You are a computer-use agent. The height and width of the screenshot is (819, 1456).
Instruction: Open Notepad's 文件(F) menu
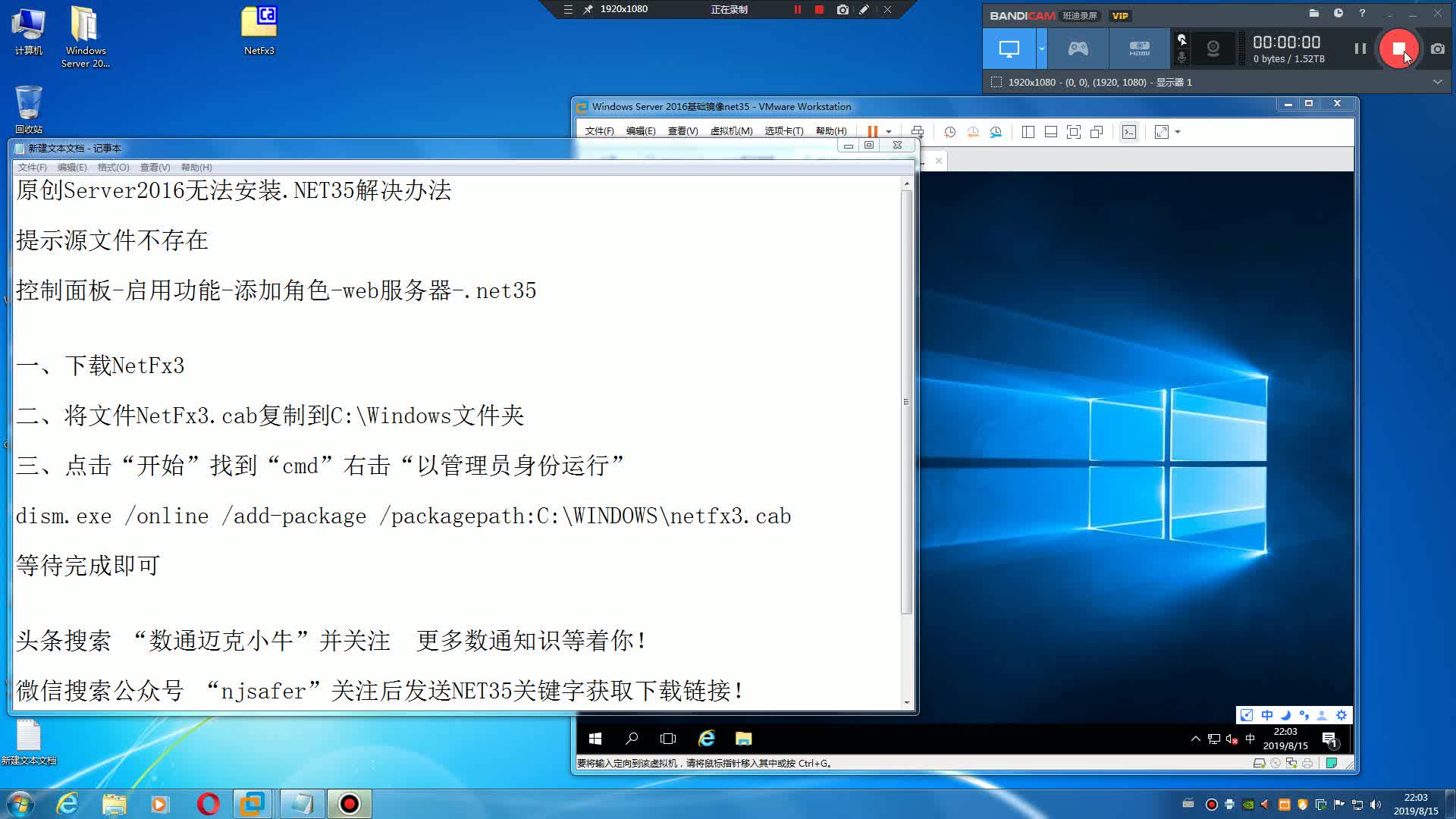32,168
